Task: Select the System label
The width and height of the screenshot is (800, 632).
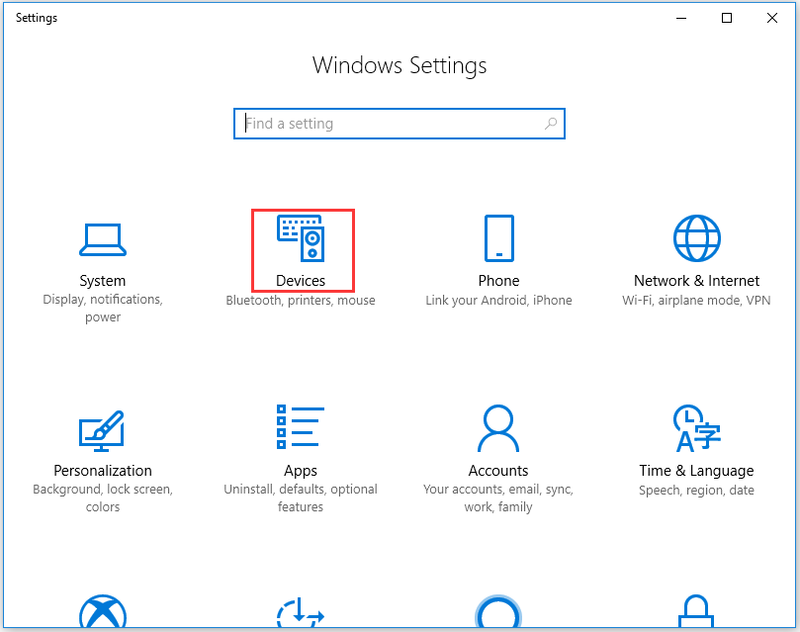Action: (x=103, y=281)
